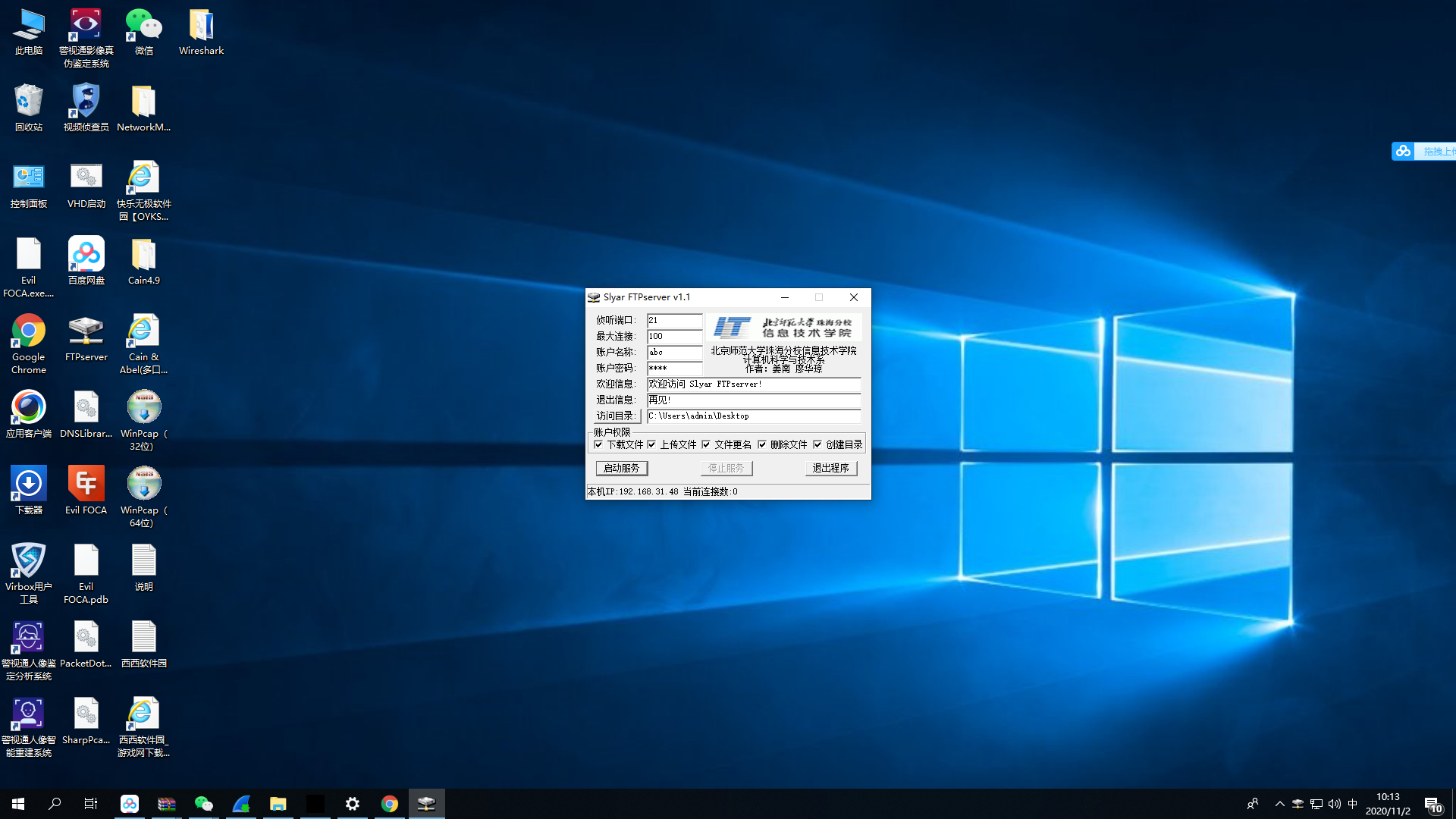Click the 退出程序 button
Image resolution: width=1456 pixels, height=819 pixels.
click(x=830, y=469)
